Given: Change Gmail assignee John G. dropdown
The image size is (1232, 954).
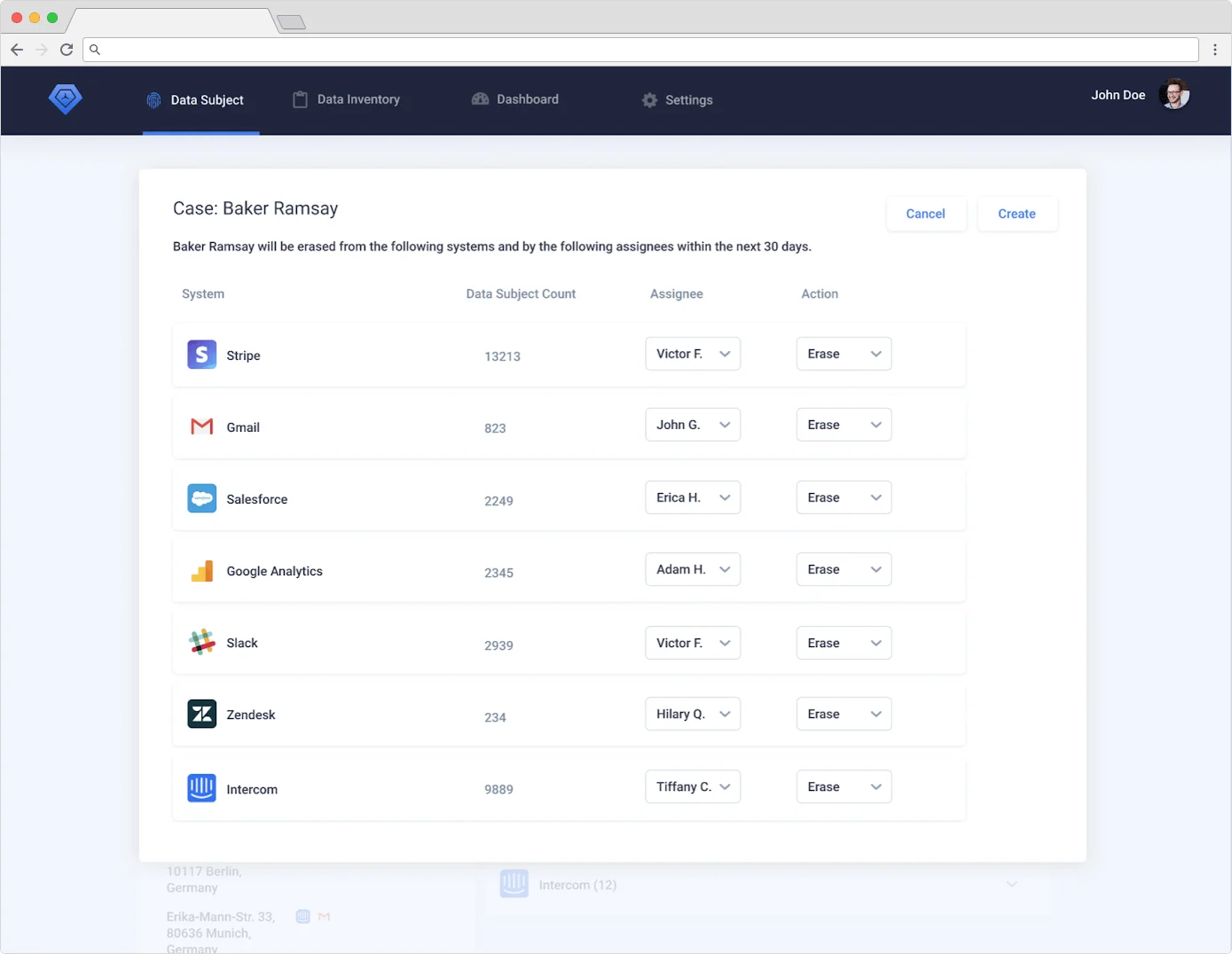Looking at the screenshot, I should pos(693,425).
